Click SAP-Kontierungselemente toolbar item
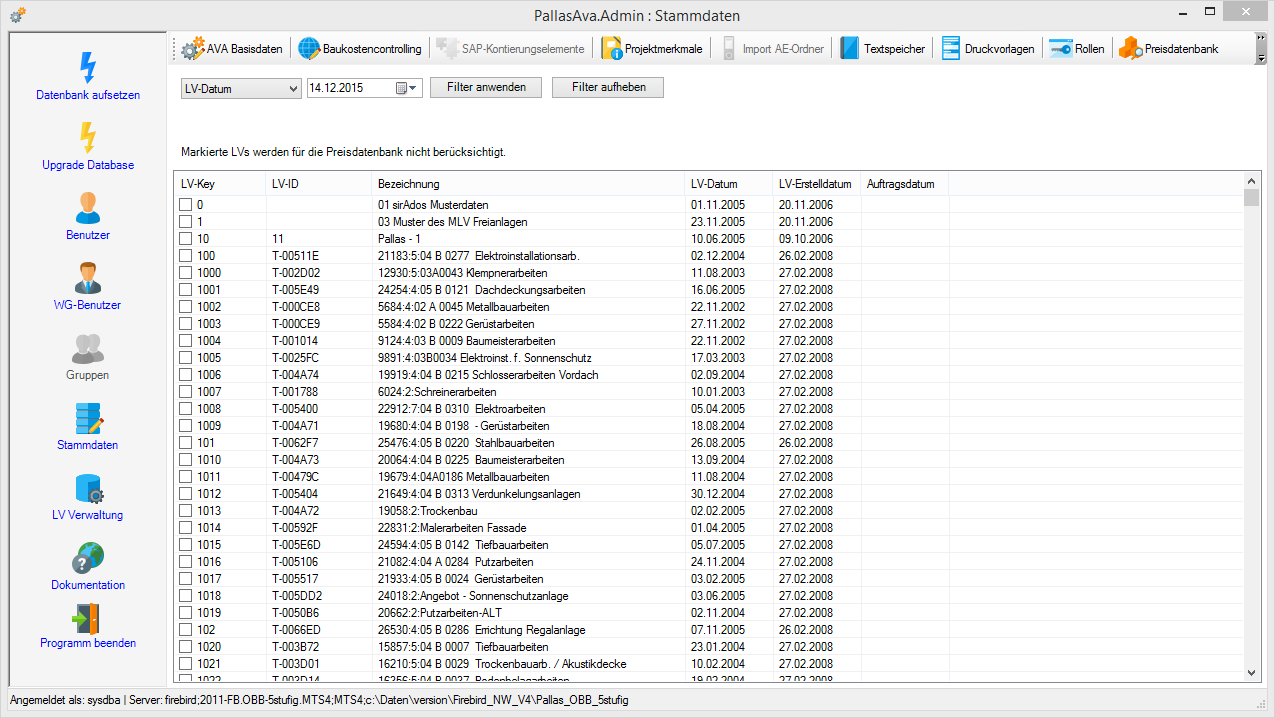The height and width of the screenshot is (718, 1275). click(511, 48)
